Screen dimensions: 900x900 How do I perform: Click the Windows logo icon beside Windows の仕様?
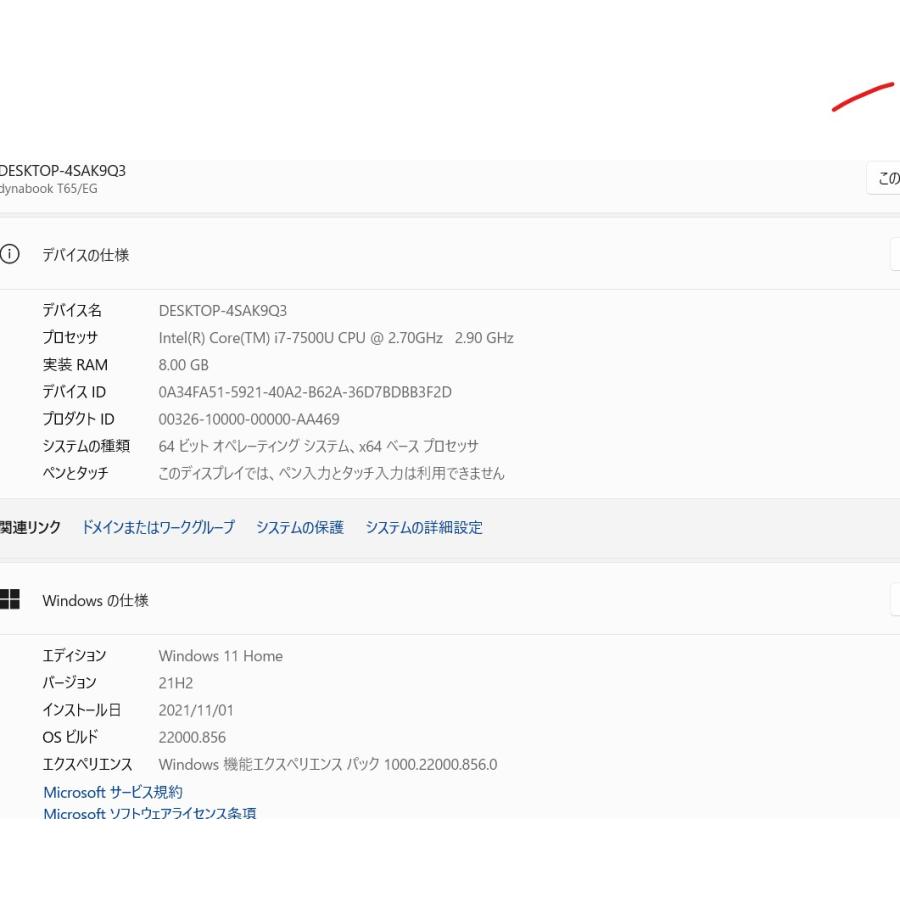coord(10,600)
